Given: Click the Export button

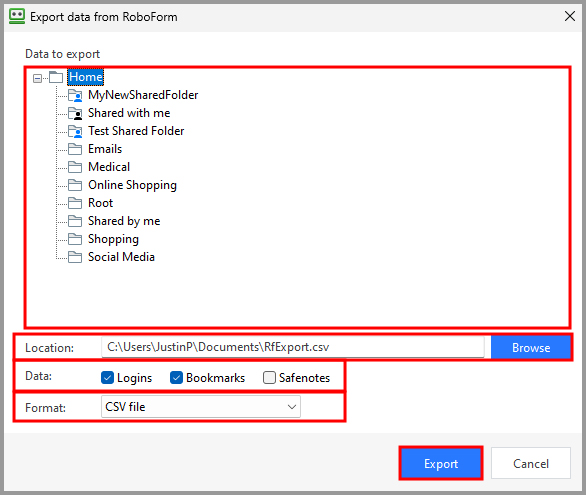Looking at the screenshot, I should (x=441, y=463).
